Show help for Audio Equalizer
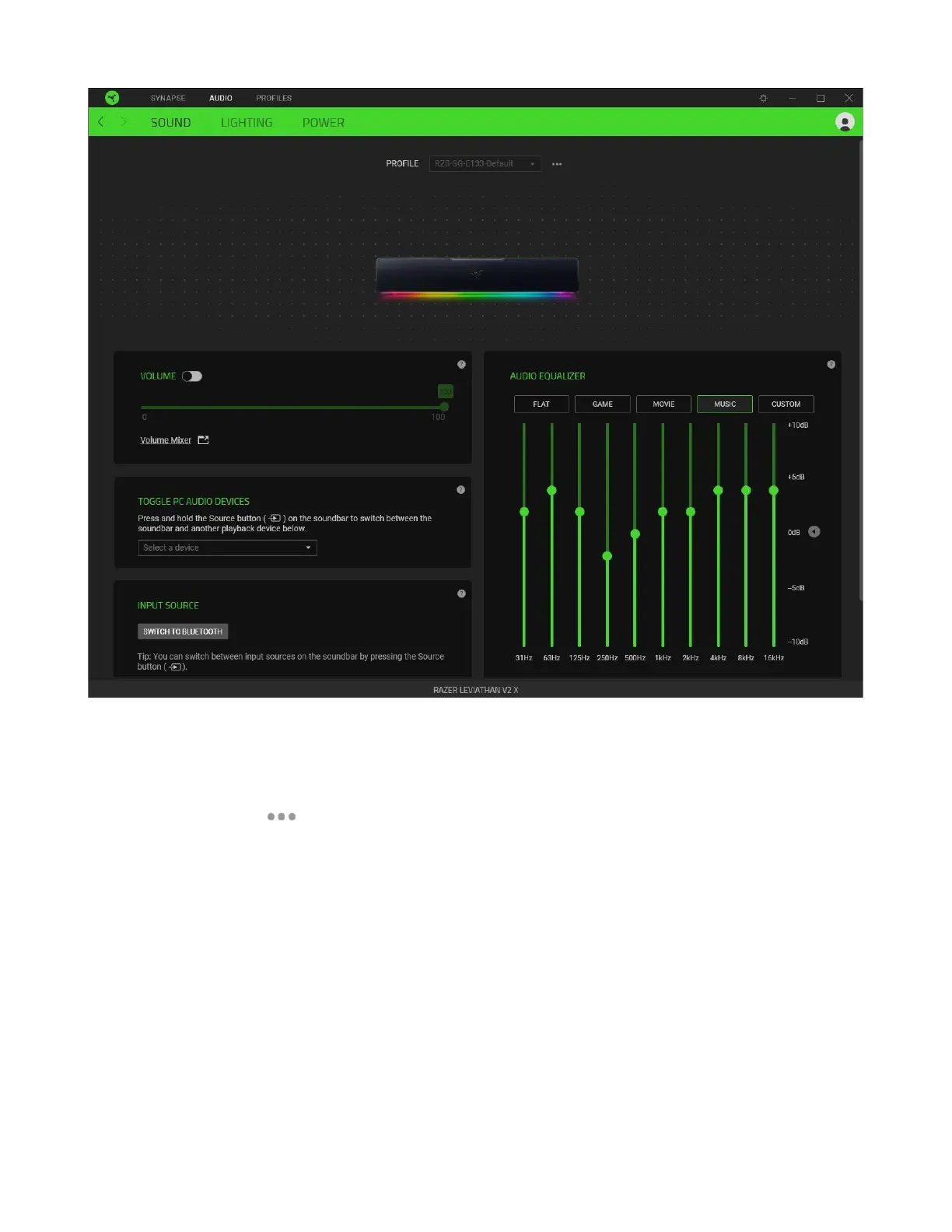This screenshot has width=952, height=1232. click(x=831, y=364)
